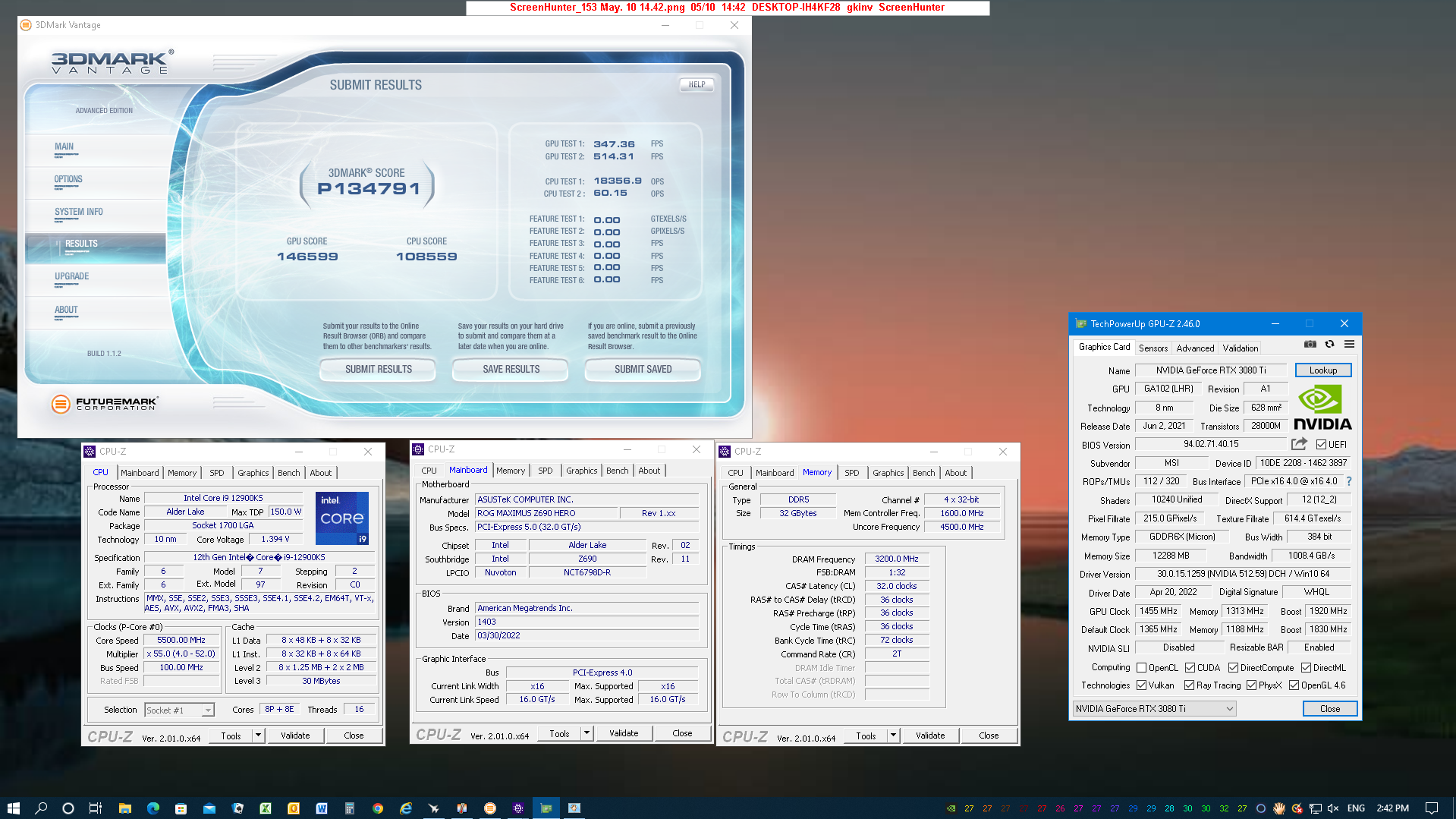Toggle the CUDA checkbox

[1190, 668]
